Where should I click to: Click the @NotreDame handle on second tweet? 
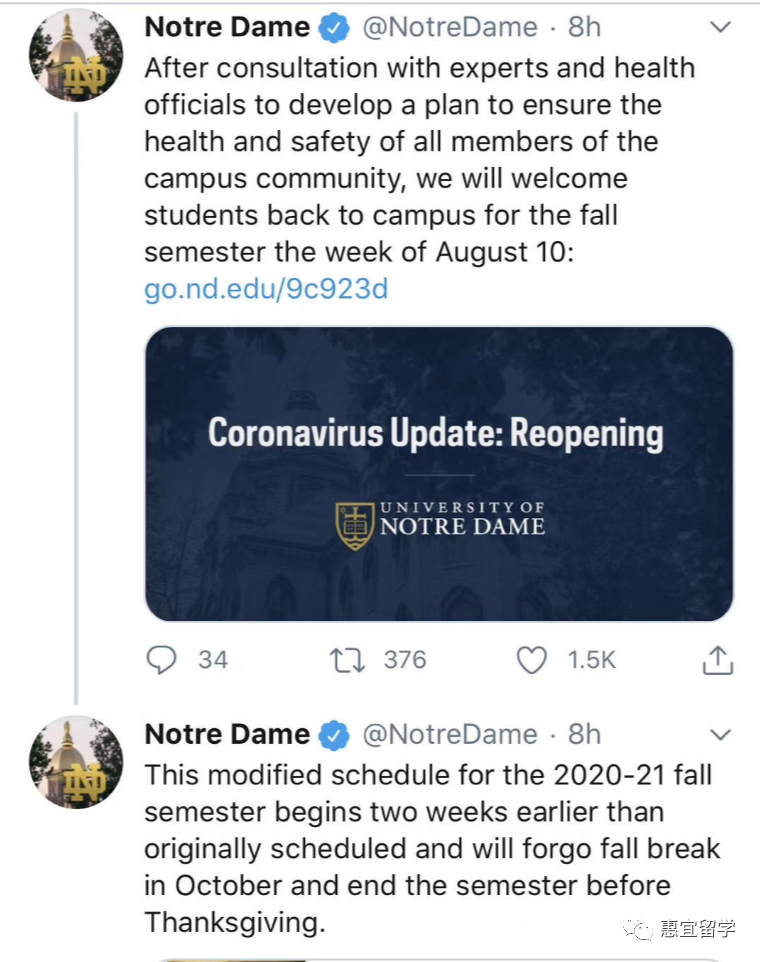pos(449,735)
